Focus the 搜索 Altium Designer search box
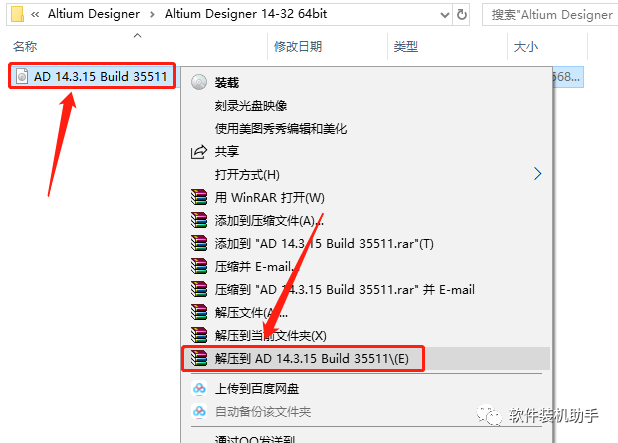Screen dimensions: 618x443 [x=550, y=15]
